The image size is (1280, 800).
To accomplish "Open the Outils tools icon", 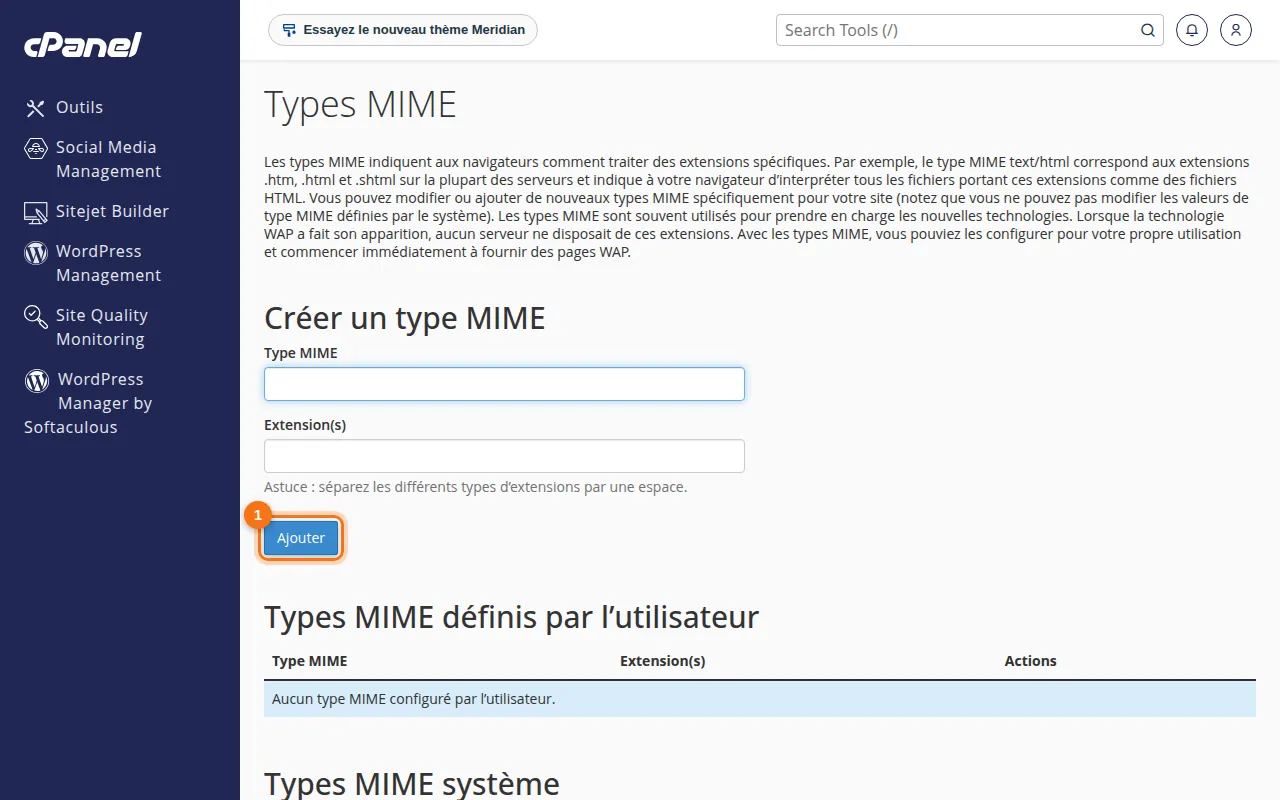I will click(36, 108).
